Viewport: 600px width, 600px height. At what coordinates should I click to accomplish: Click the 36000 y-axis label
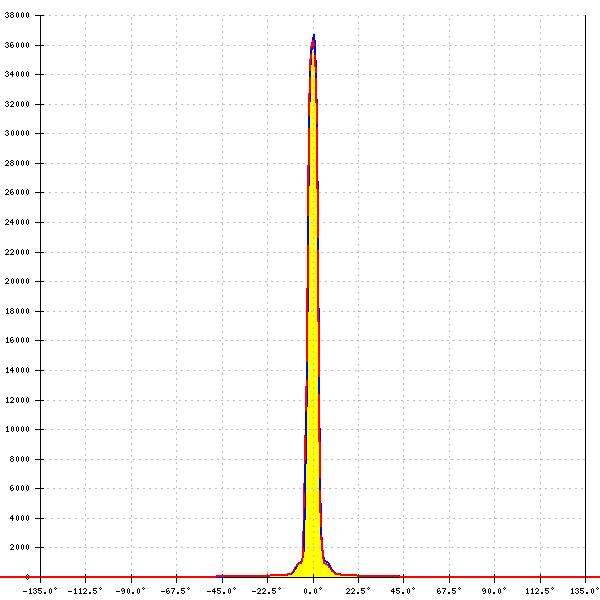[x=17, y=45]
